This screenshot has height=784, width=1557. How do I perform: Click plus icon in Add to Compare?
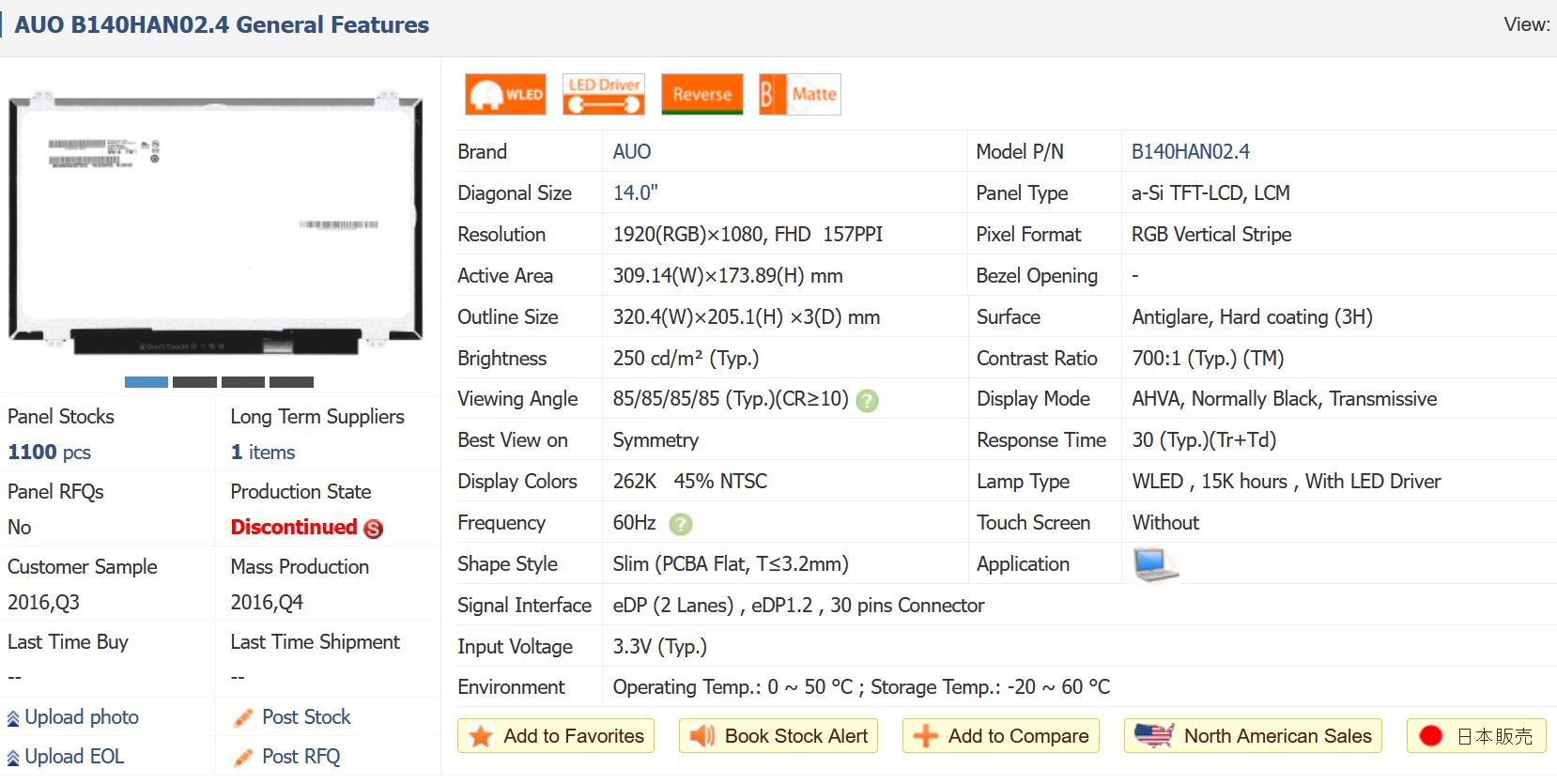click(x=926, y=736)
